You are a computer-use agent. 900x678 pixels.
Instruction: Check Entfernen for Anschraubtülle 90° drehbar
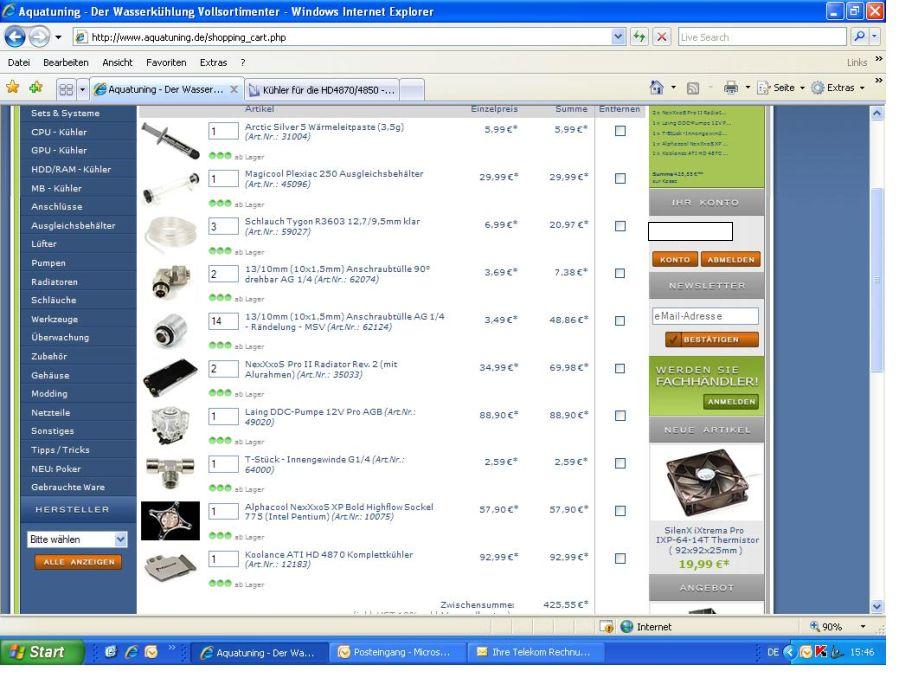(x=620, y=273)
